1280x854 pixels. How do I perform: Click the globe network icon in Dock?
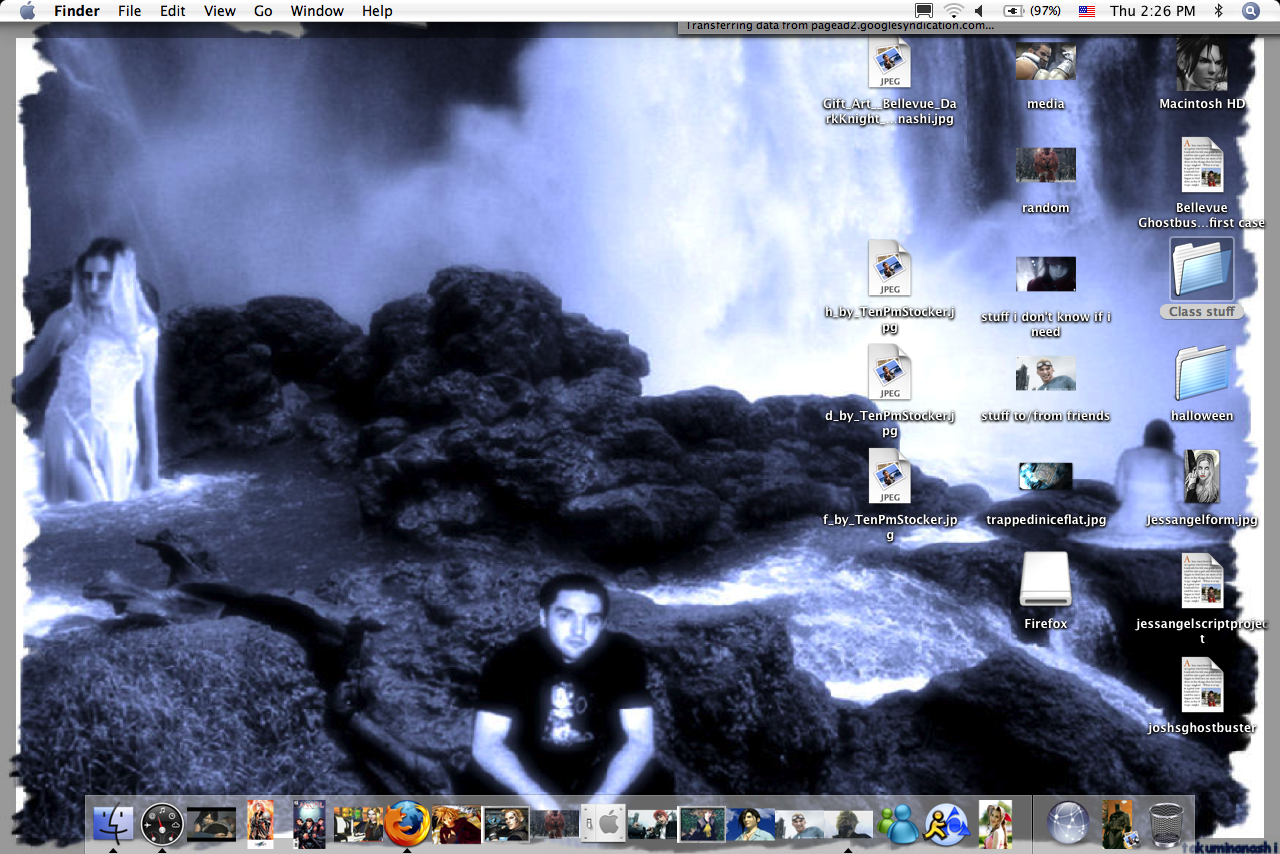click(x=1069, y=824)
